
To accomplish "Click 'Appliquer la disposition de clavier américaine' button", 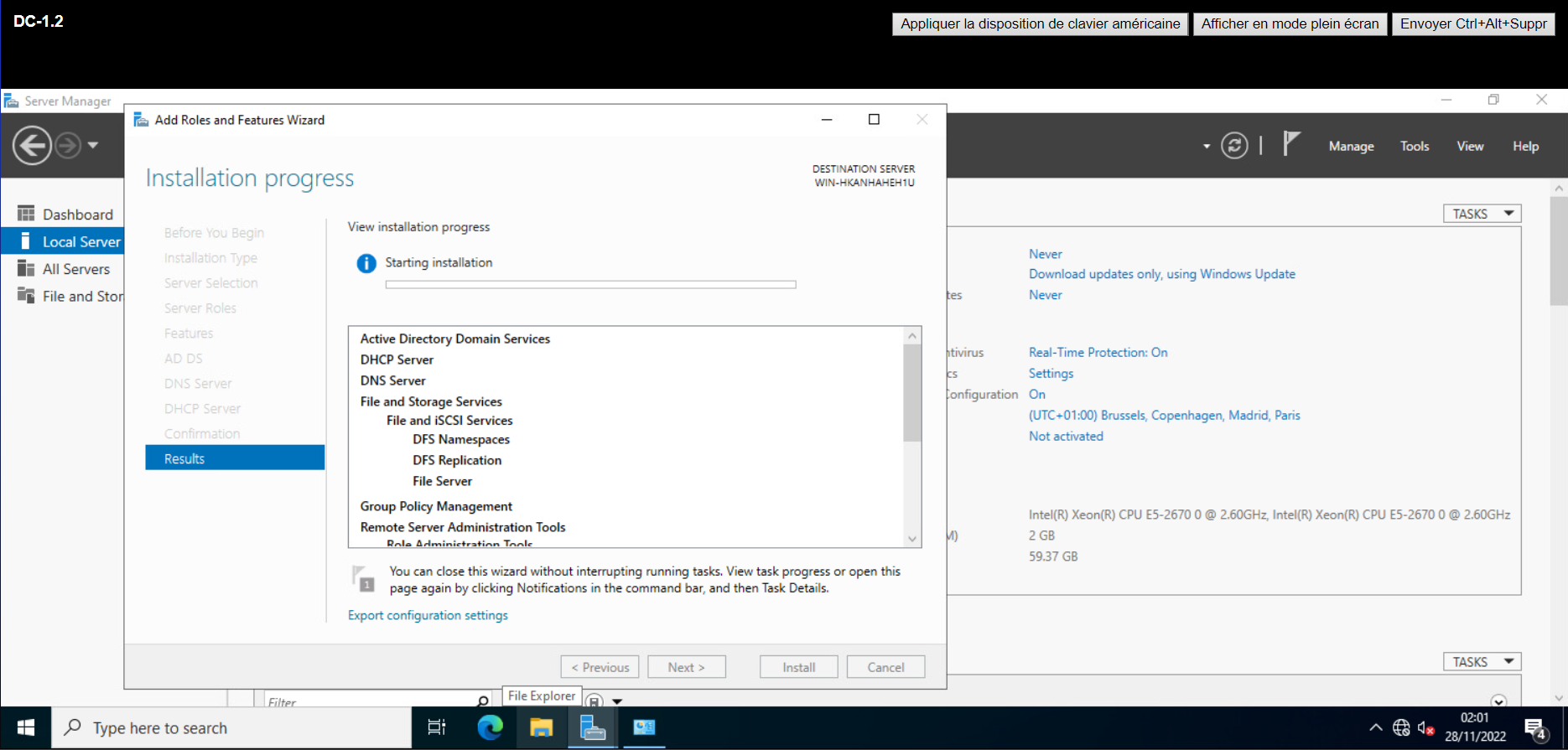I will click(x=1040, y=23).
